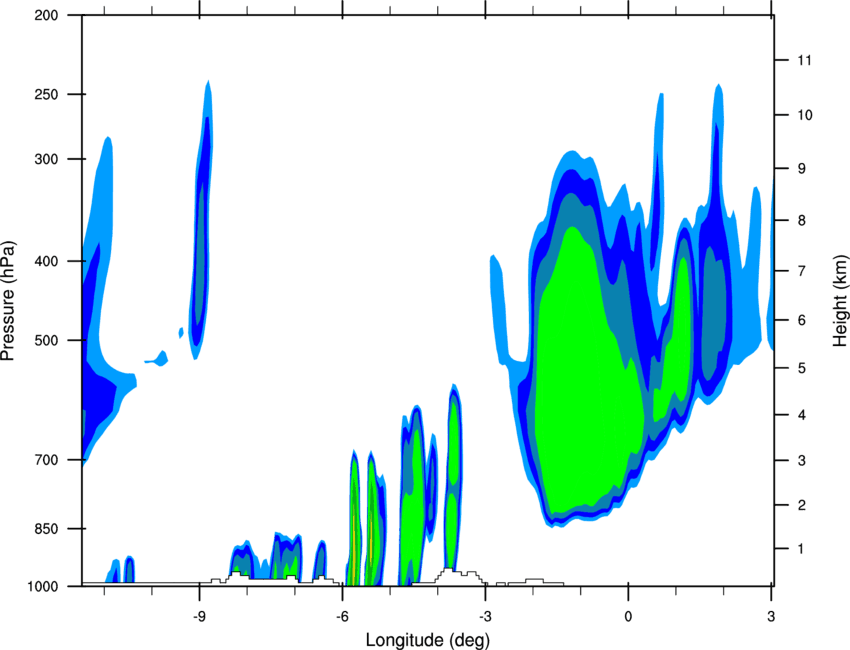Click the -6 longitude tick label
850x650 pixels.
click(342, 616)
